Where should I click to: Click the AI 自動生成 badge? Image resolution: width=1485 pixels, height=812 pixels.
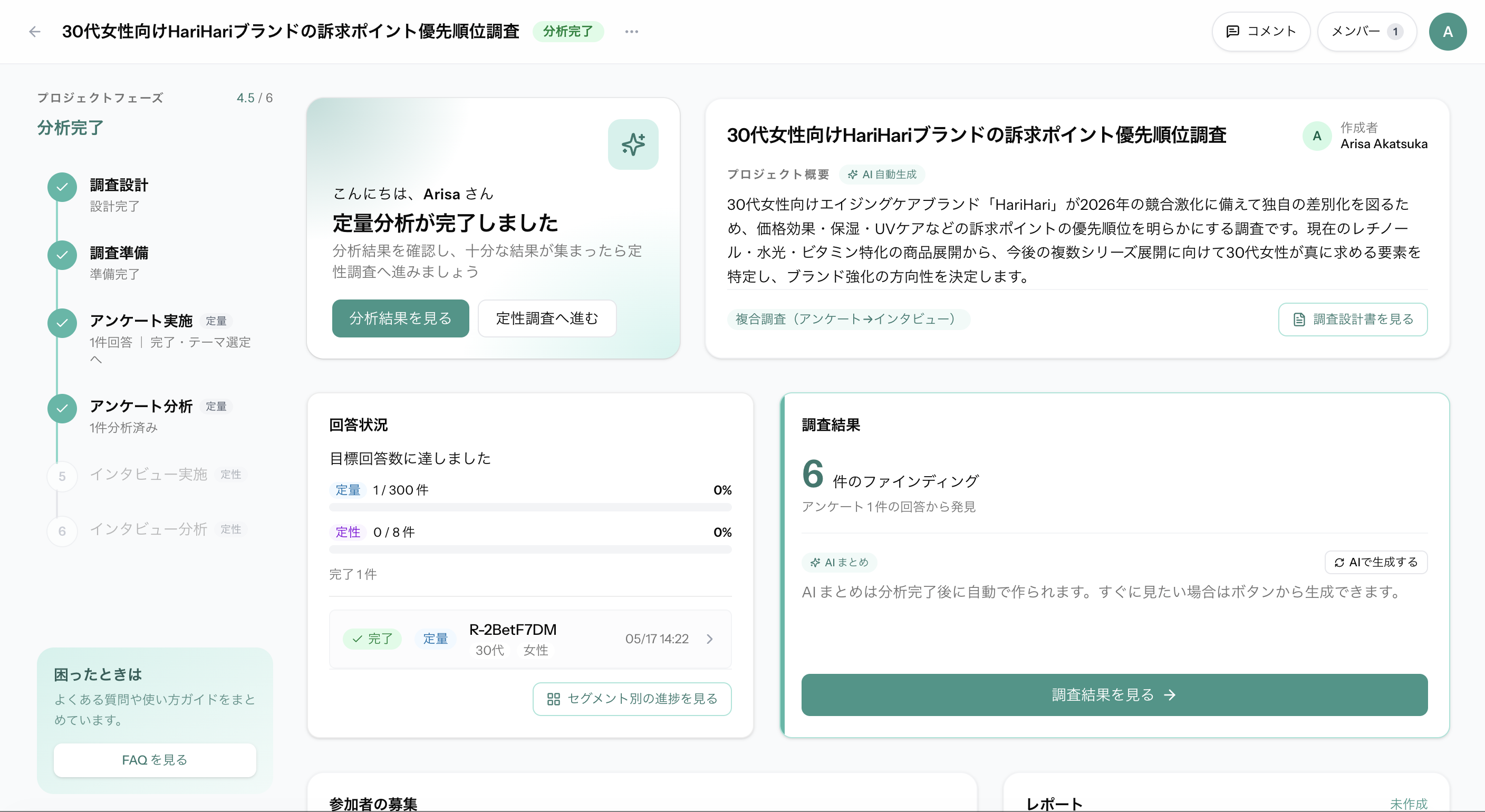tap(882, 174)
